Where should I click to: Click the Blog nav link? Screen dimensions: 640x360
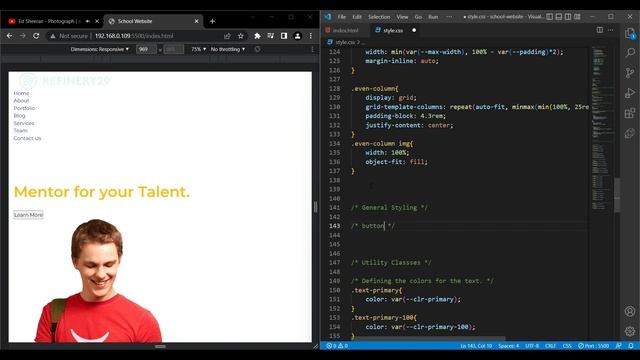click(x=19, y=116)
